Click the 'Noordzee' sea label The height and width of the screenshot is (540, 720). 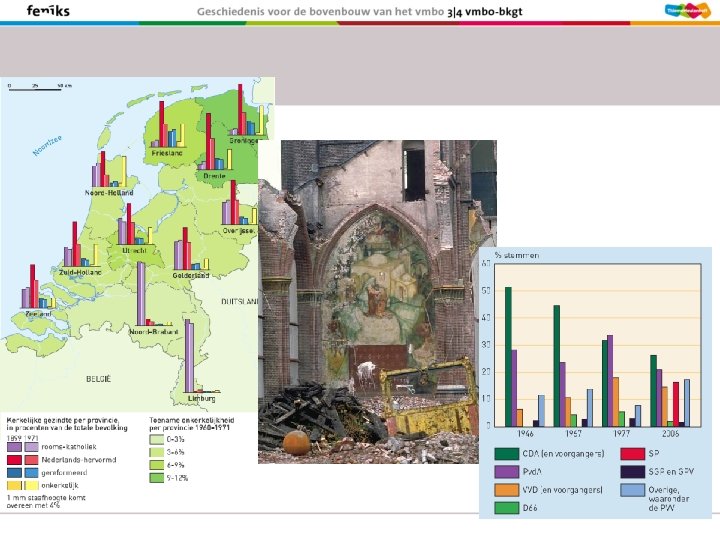click(47, 146)
